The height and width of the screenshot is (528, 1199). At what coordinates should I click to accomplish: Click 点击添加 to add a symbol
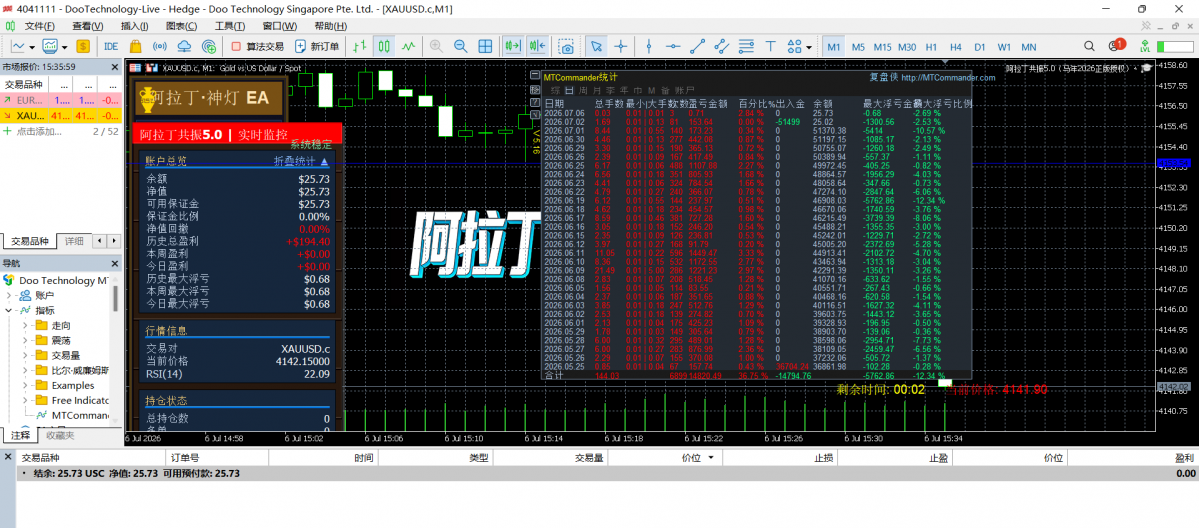click(x=37, y=132)
